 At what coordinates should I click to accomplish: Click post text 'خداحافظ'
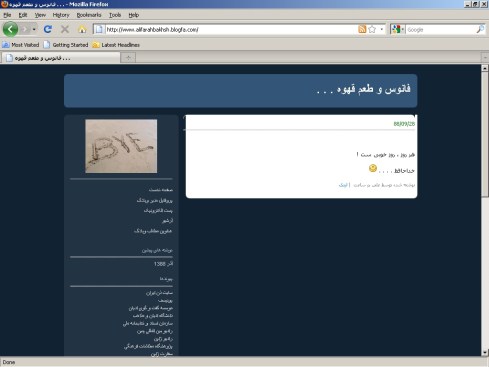tap(404, 171)
